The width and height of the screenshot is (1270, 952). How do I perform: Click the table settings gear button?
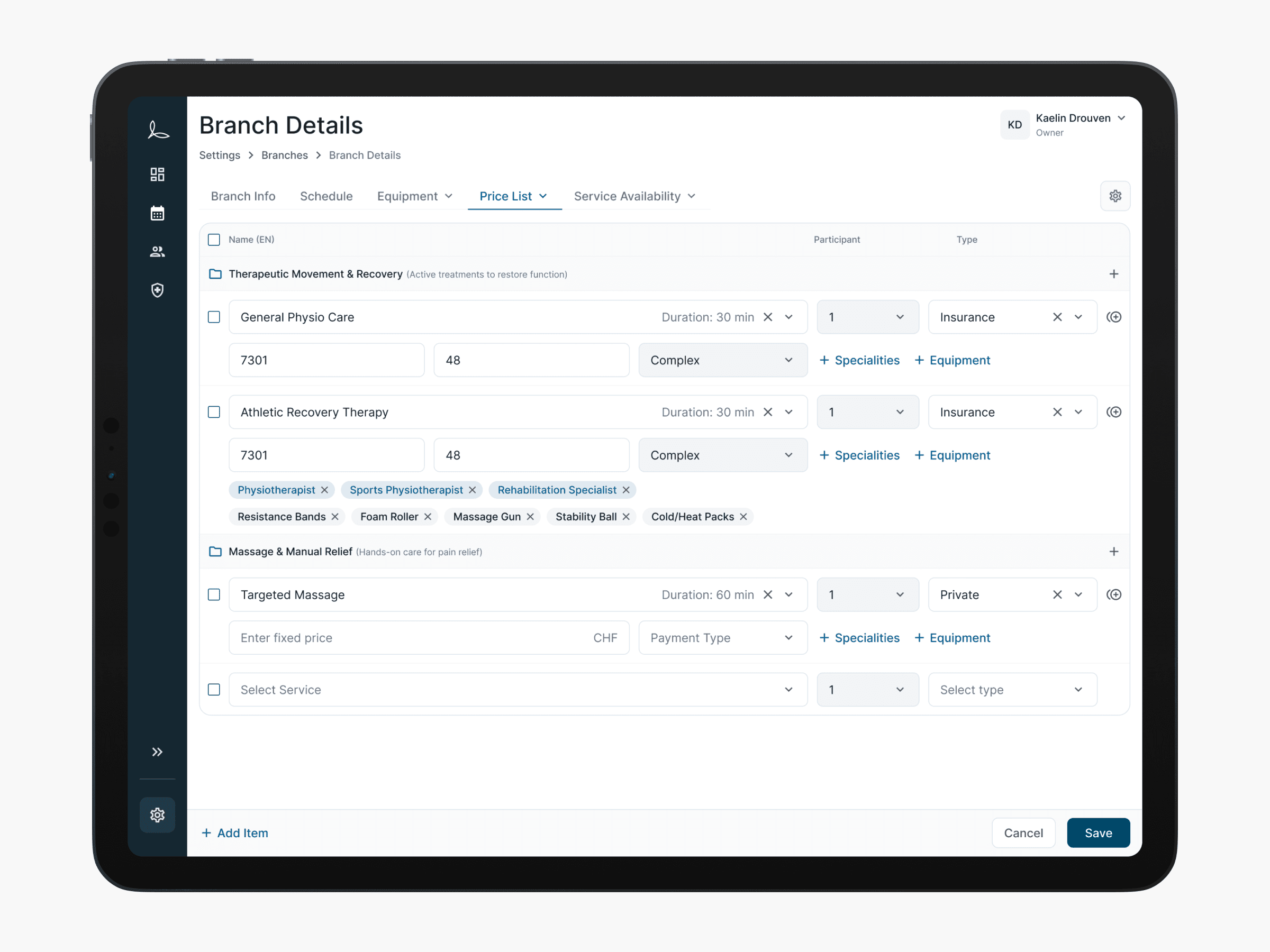(x=1115, y=196)
